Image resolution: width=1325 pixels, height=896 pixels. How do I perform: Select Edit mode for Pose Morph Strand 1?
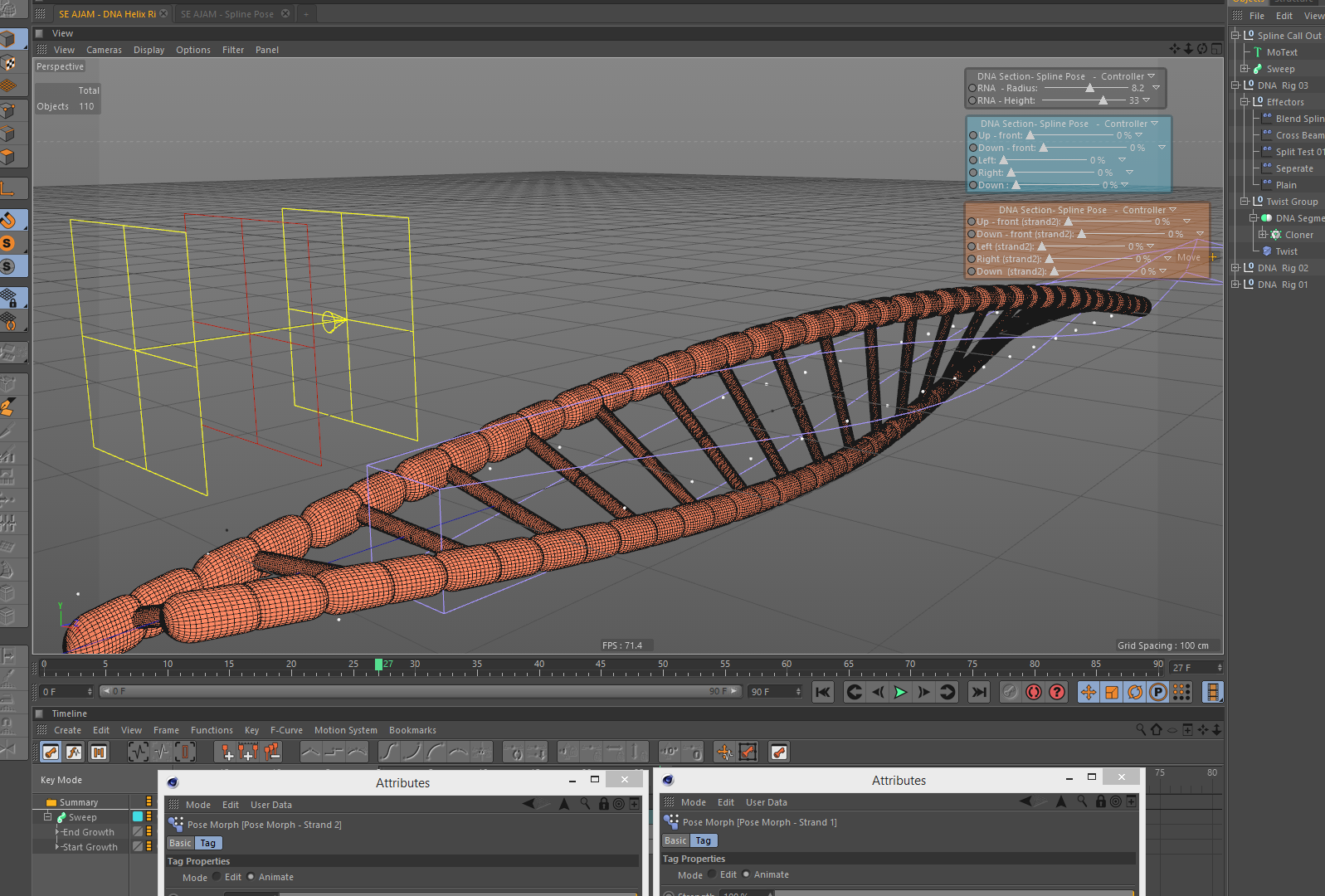click(x=712, y=874)
